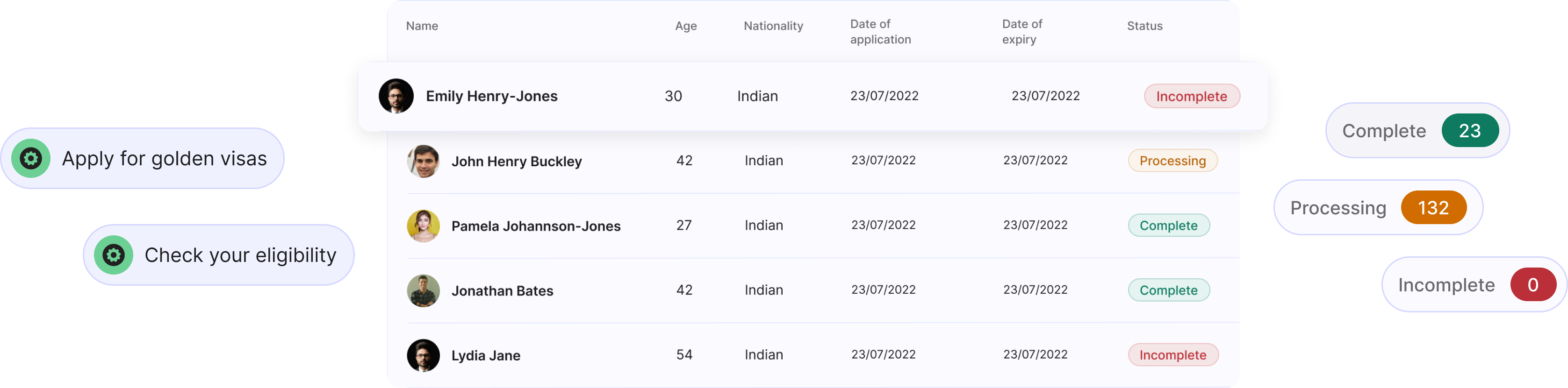Image resolution: width=1568 pixels, height=388 pixels.
Task: Click Pamela Johannson-Jones's profile avatar
Action: (x=423, y=226)
